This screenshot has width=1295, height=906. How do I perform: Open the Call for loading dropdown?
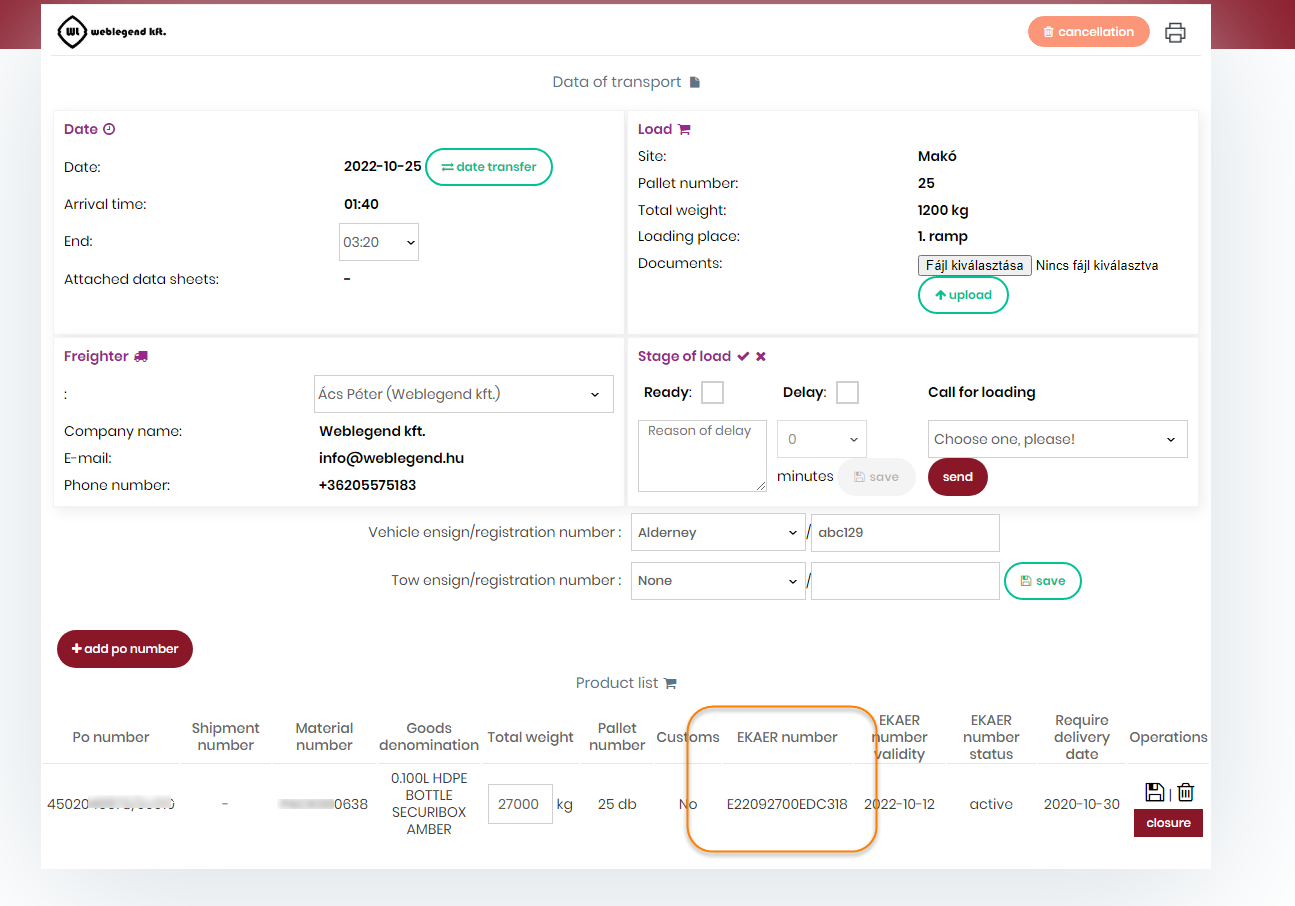point(1057,439)
